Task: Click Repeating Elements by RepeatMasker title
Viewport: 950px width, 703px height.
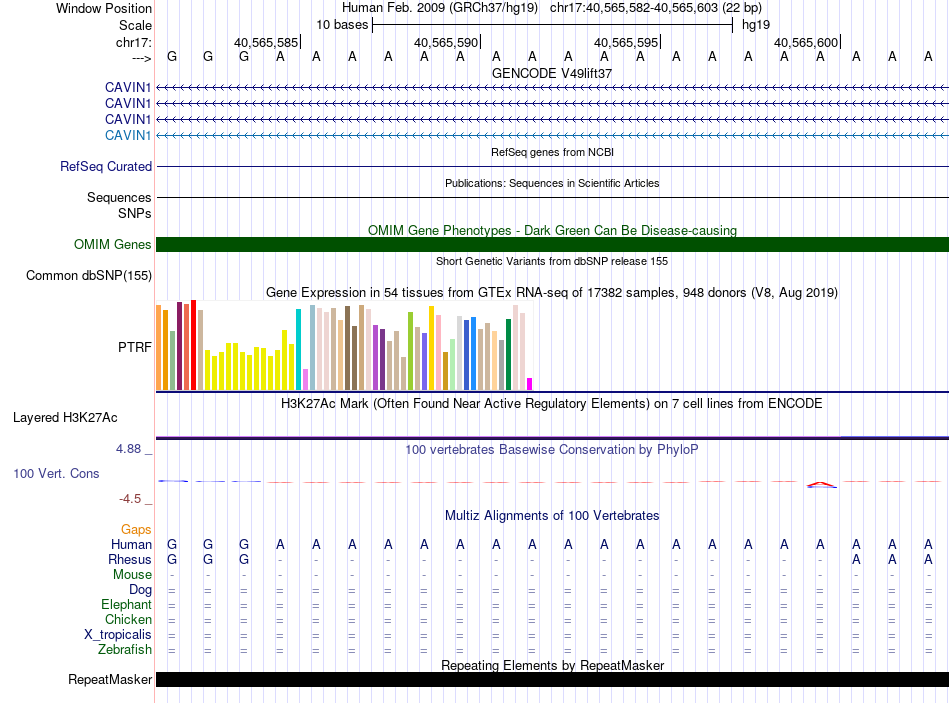Action: [x=552, y=665]
